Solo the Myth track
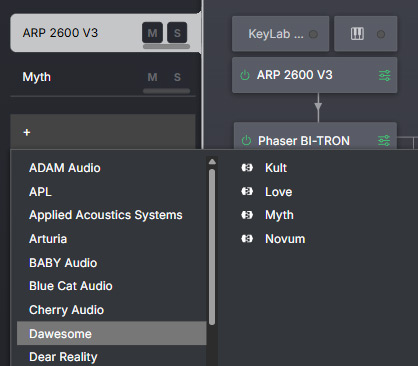The width and height of the screenshot is (418, 366). click(177, 77)
